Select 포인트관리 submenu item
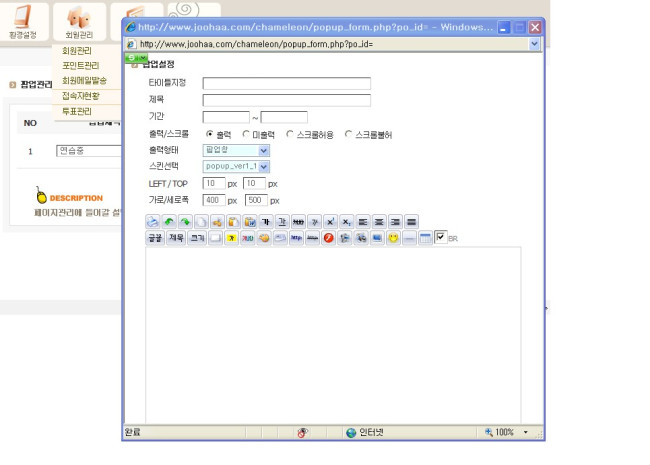650x465 pixels. point(80,65)
